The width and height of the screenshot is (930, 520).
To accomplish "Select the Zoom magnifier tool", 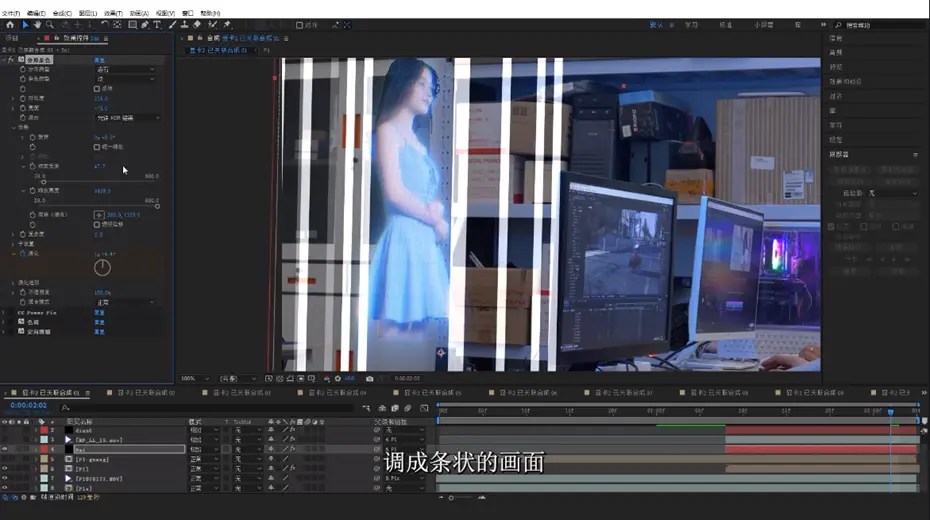I will point(50,25).
